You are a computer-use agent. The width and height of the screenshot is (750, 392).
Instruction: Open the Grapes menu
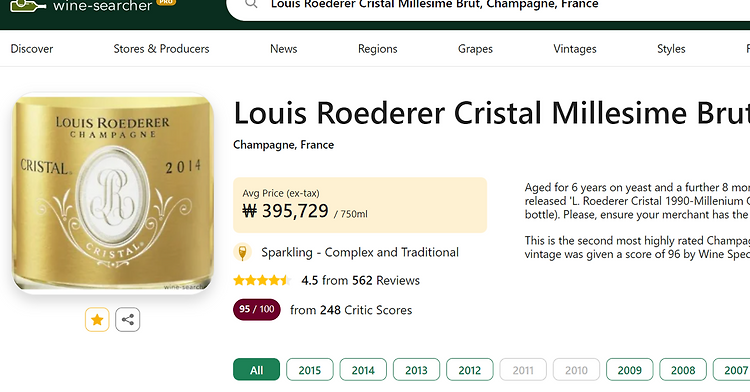(475, 49)
